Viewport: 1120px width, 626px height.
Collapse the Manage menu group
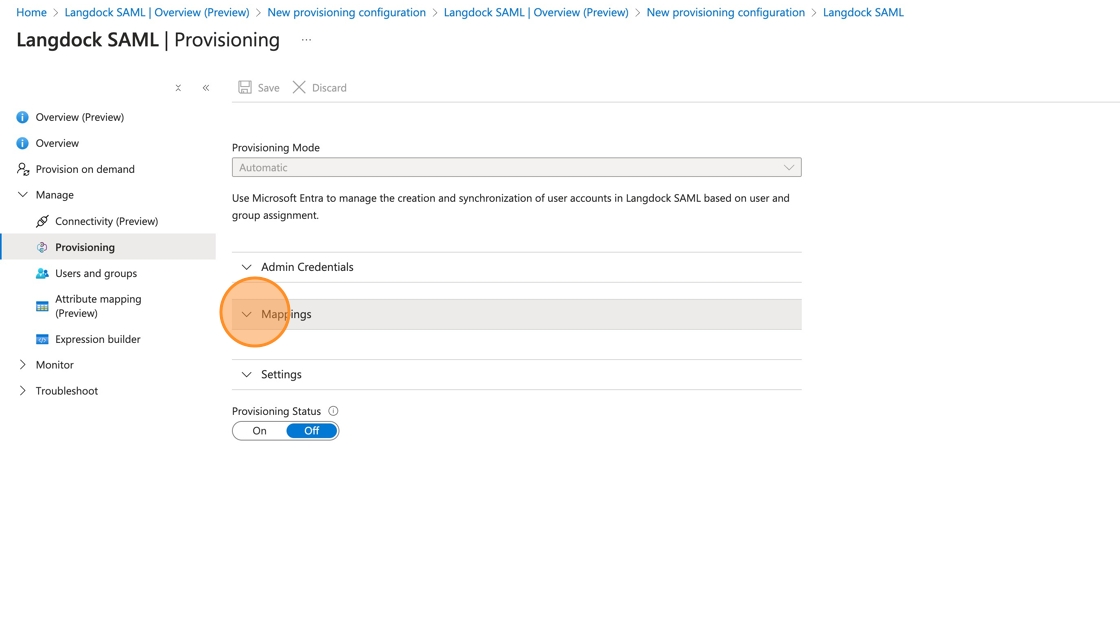[22, 195]
